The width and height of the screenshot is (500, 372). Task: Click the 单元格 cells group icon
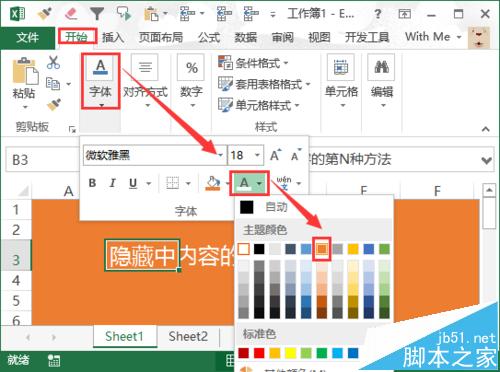pos(341,67)
